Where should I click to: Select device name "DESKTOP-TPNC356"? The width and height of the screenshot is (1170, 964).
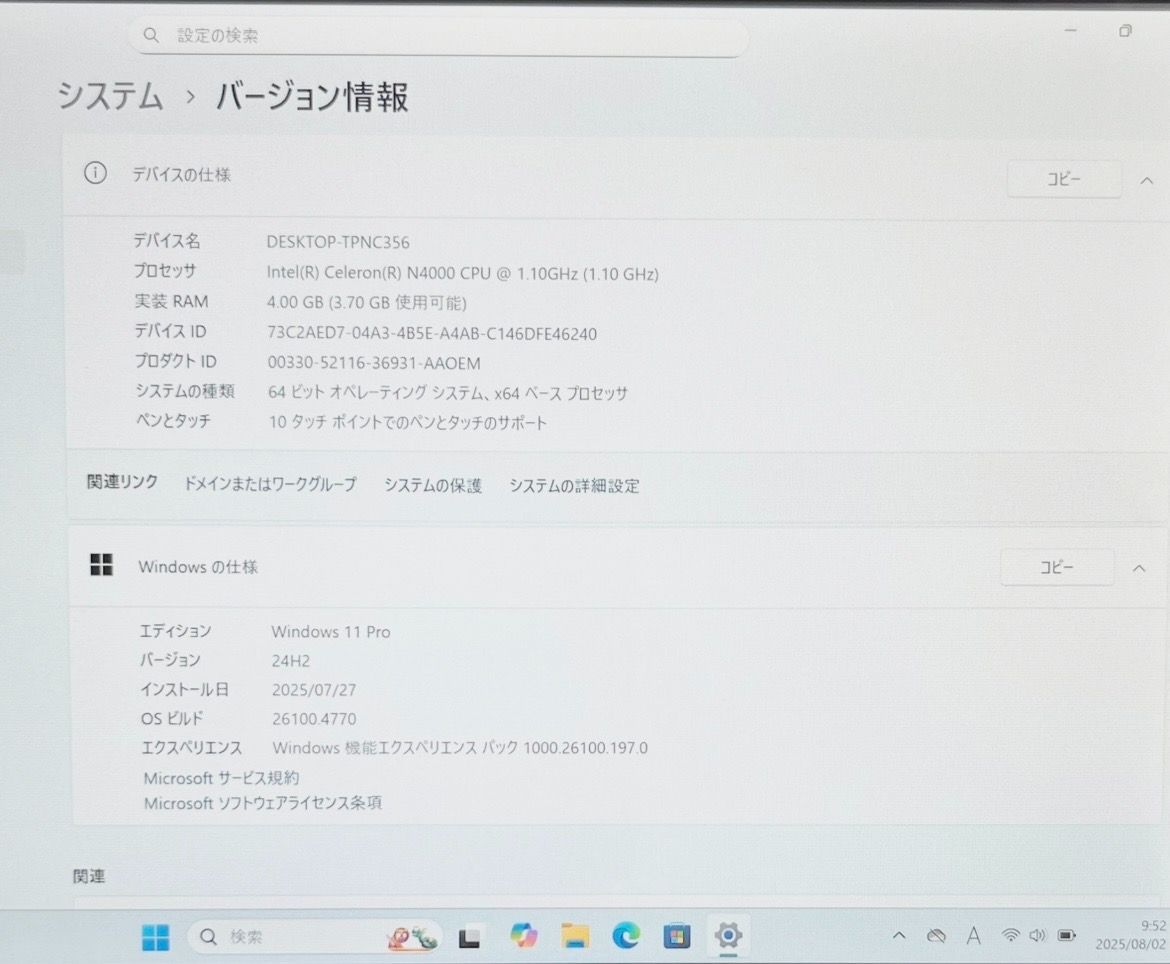point(338,242)
